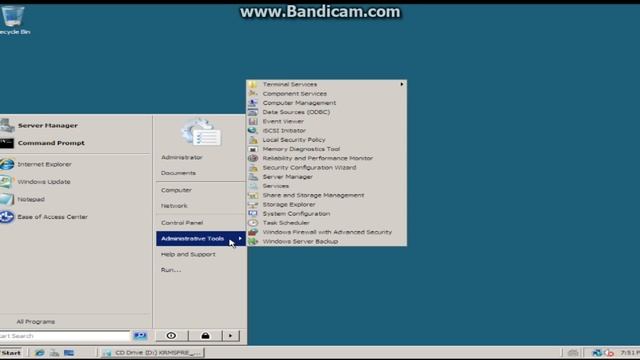Click the lock computer button
640x360 pixels.
[x=205, y=336]
